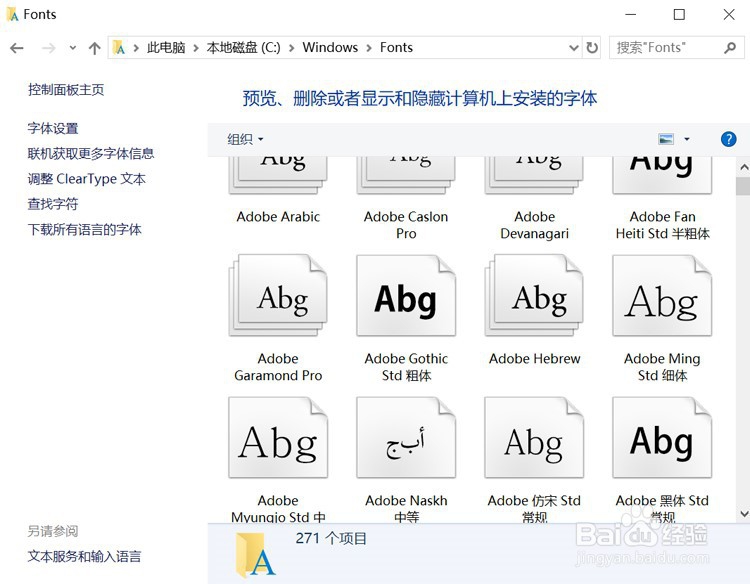Click the Adobe Garamond Pro label
The width and height of the screenshot is (750, 584).
click(x=278, y=367)
